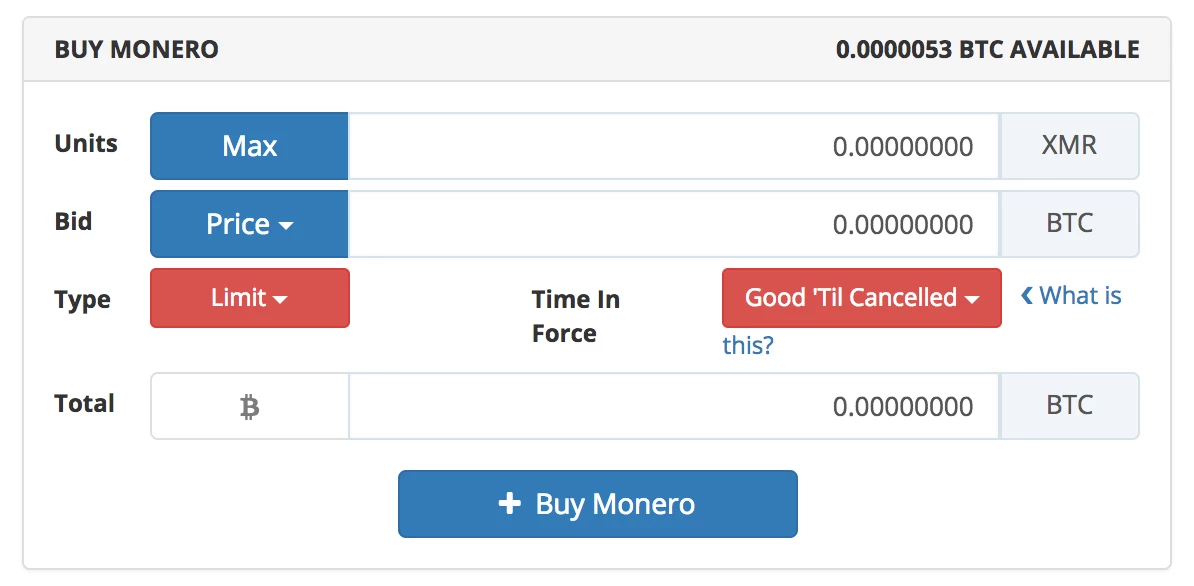Click the BTC label beside the Bid field
1194x586 pixels.
tap(1069, 224)
